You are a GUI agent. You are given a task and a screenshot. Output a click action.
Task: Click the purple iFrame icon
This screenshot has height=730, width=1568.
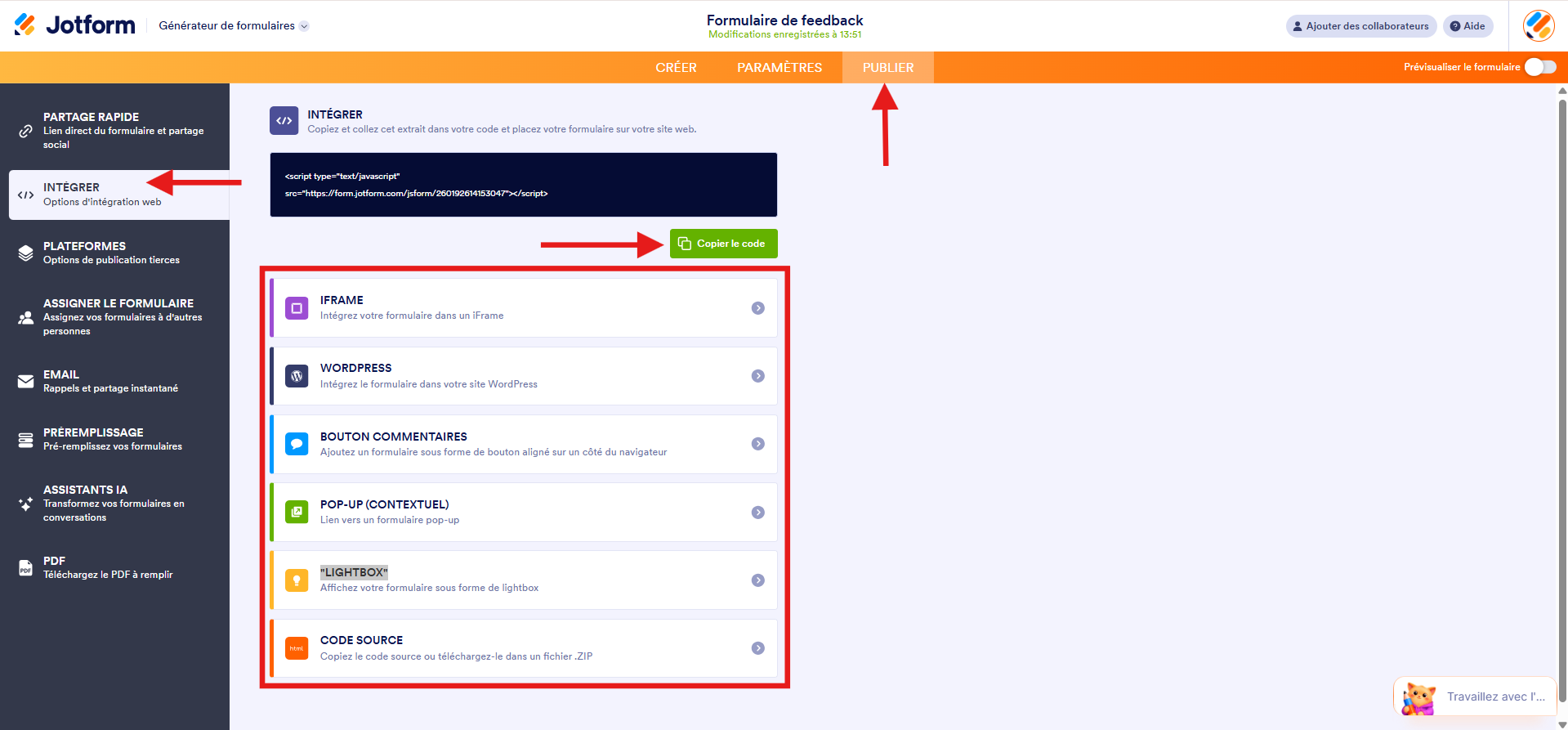tap(297, 308)
